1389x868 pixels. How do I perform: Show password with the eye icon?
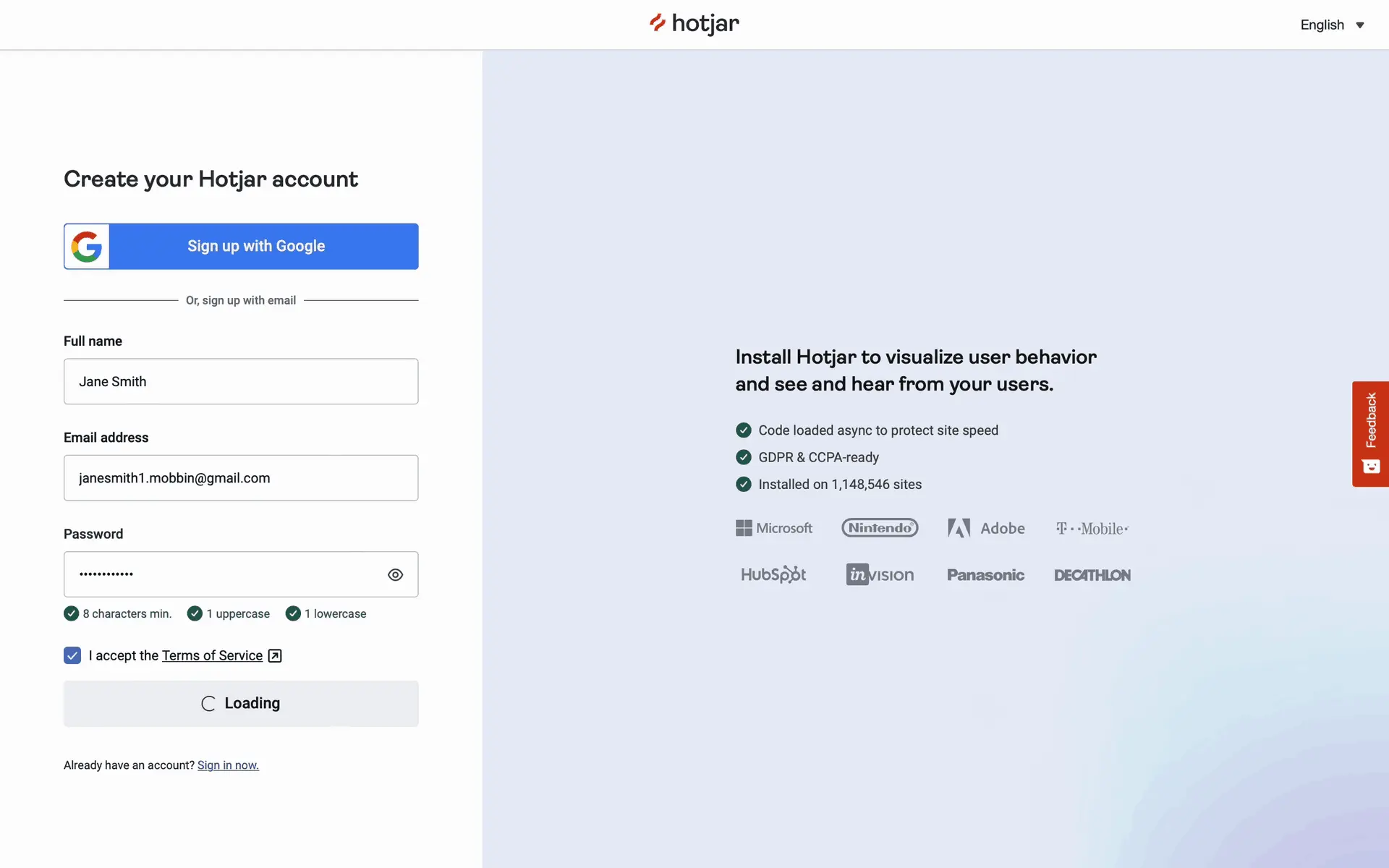pos(395,575)
